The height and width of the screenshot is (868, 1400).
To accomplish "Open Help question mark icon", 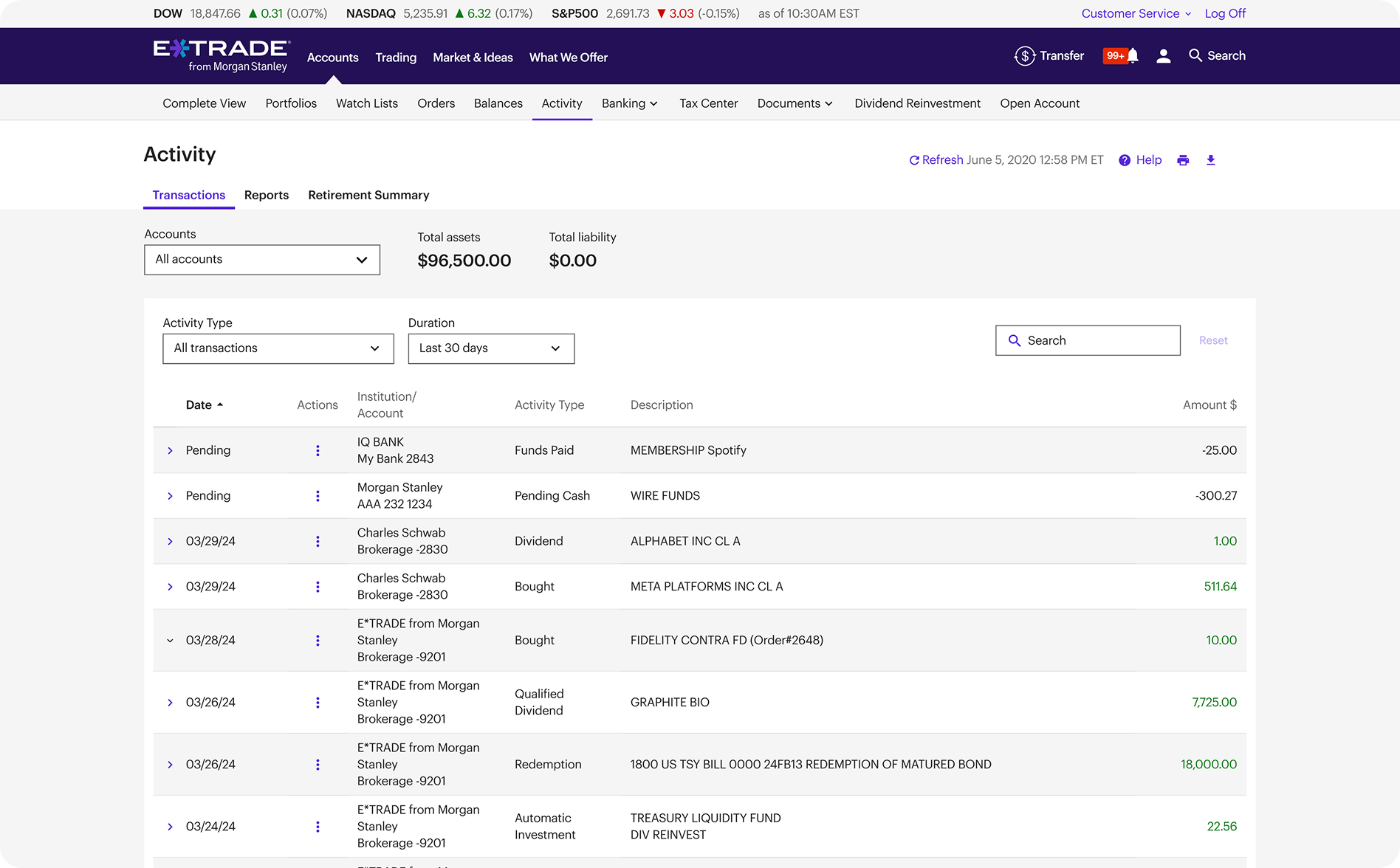I will [x=1125, y=160].
